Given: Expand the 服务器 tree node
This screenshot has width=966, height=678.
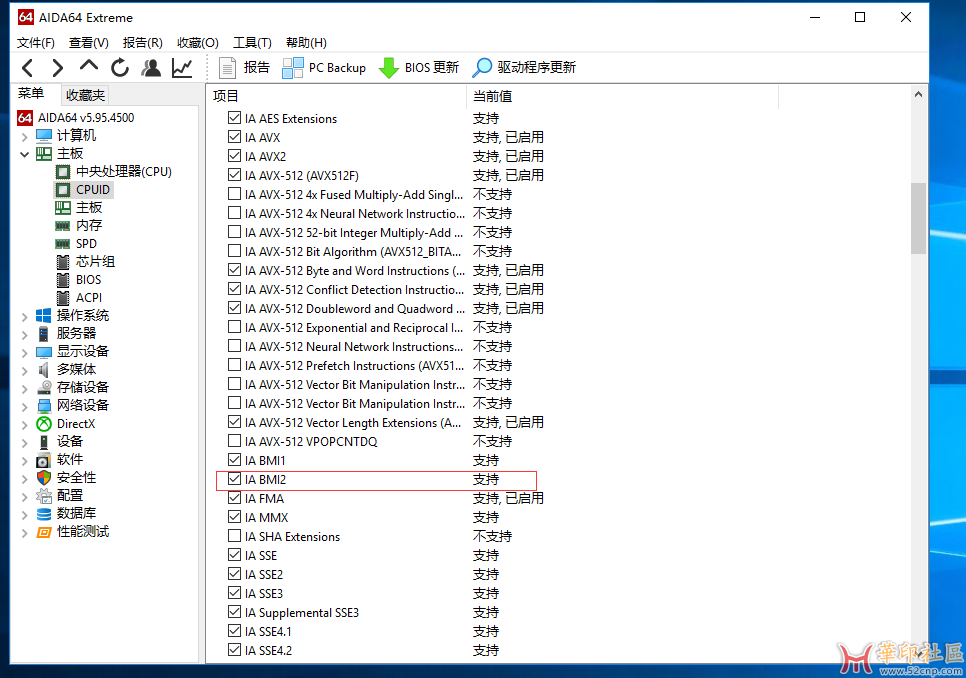Looking at the screenshot, I should click(x=25, y=334).
